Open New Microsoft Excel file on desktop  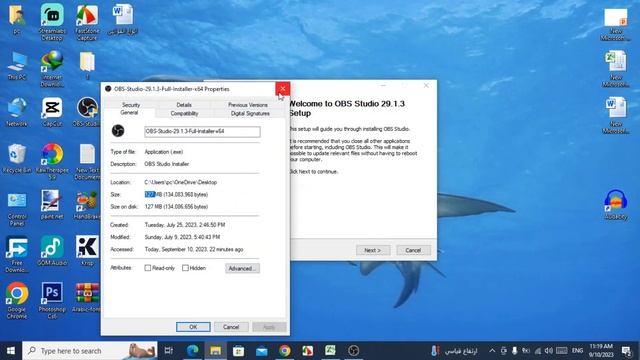click(616, 69)
